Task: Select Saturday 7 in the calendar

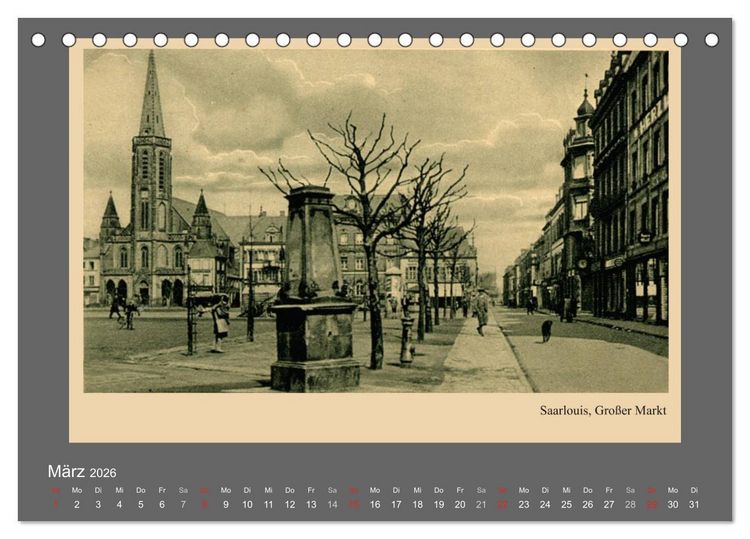Action: click(183, 505)
